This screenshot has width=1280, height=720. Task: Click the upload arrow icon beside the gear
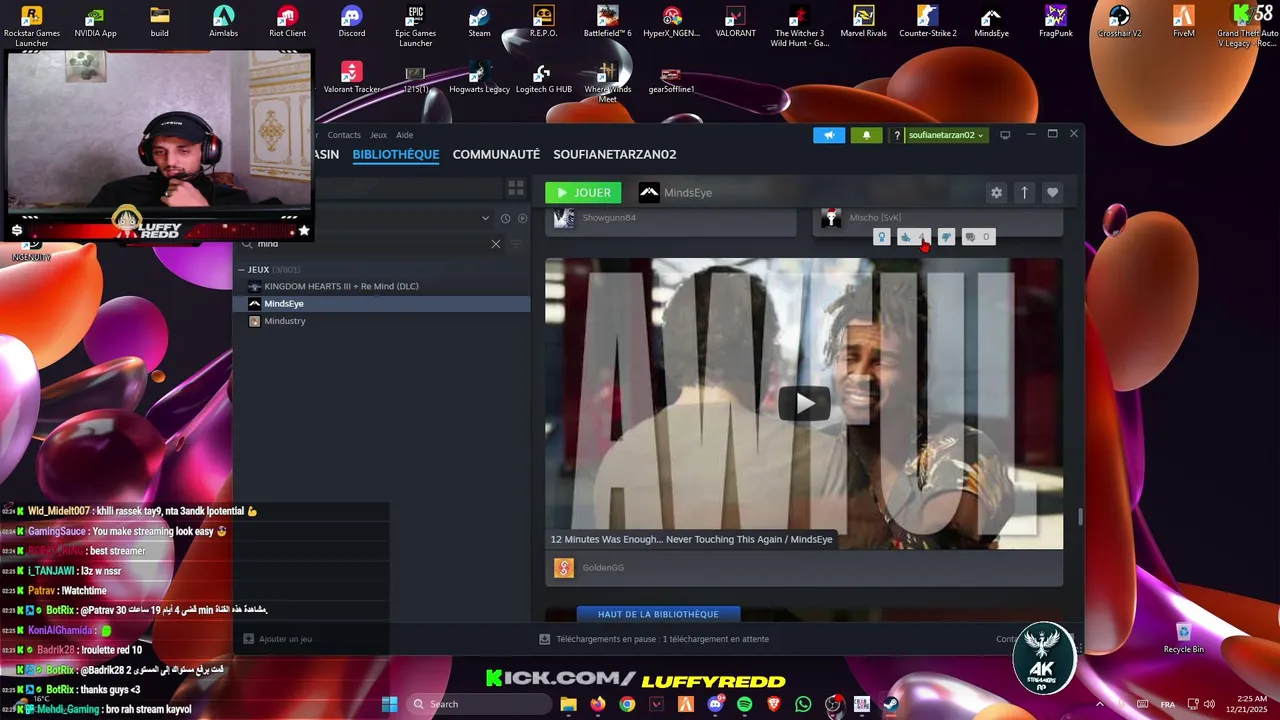click(1024, 193)
